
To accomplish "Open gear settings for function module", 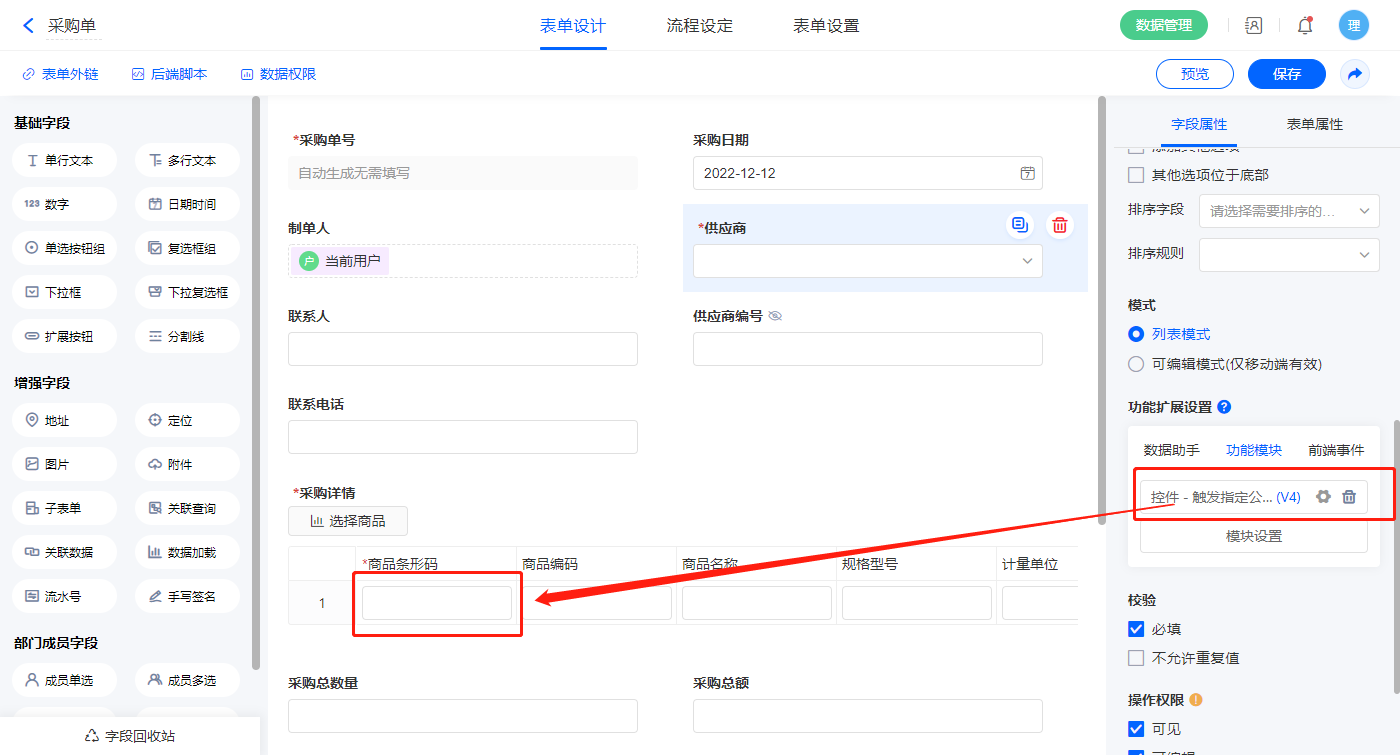I will click(x=1323, y=497).
